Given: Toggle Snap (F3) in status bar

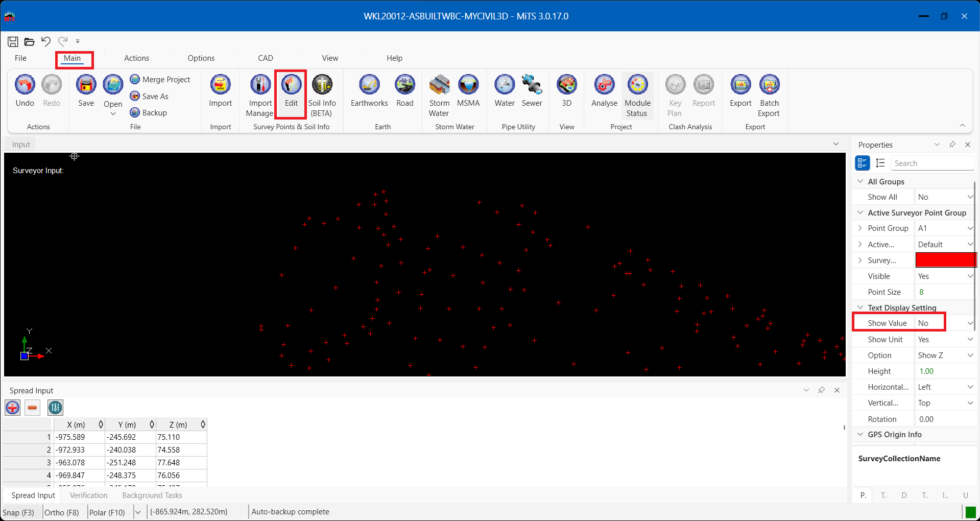Looking at the screenshot, I should pyautogui.click(x=21, y=512).
